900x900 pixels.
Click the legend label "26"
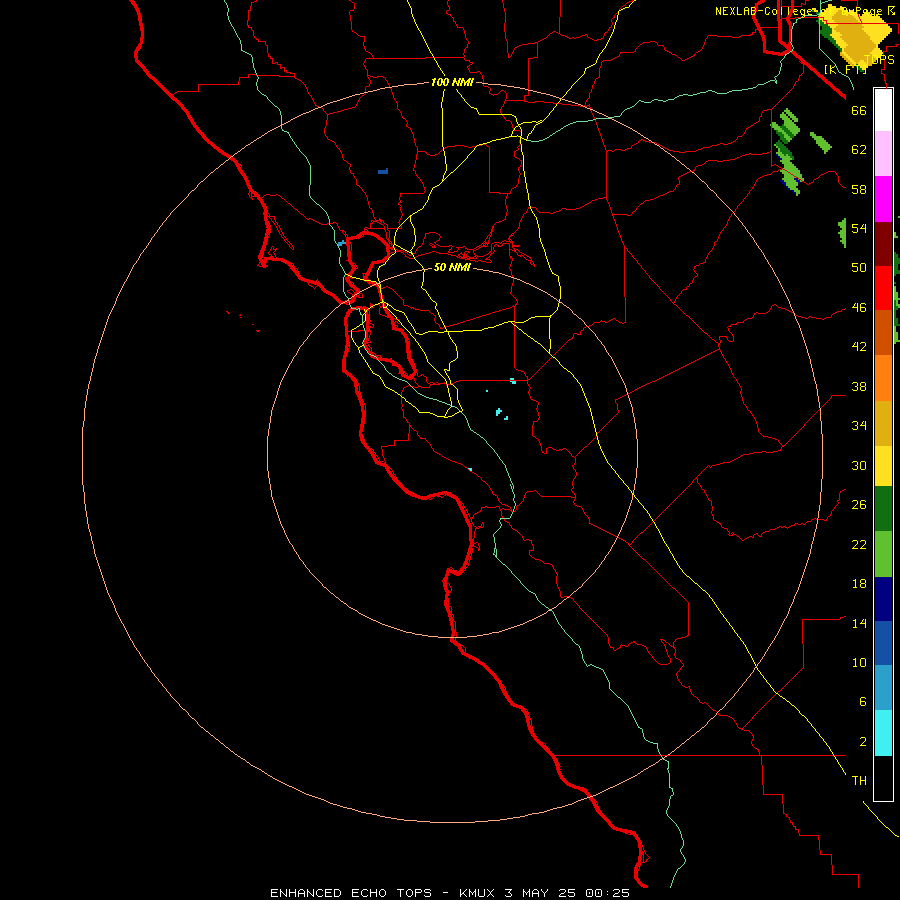(x=859, y=505)
